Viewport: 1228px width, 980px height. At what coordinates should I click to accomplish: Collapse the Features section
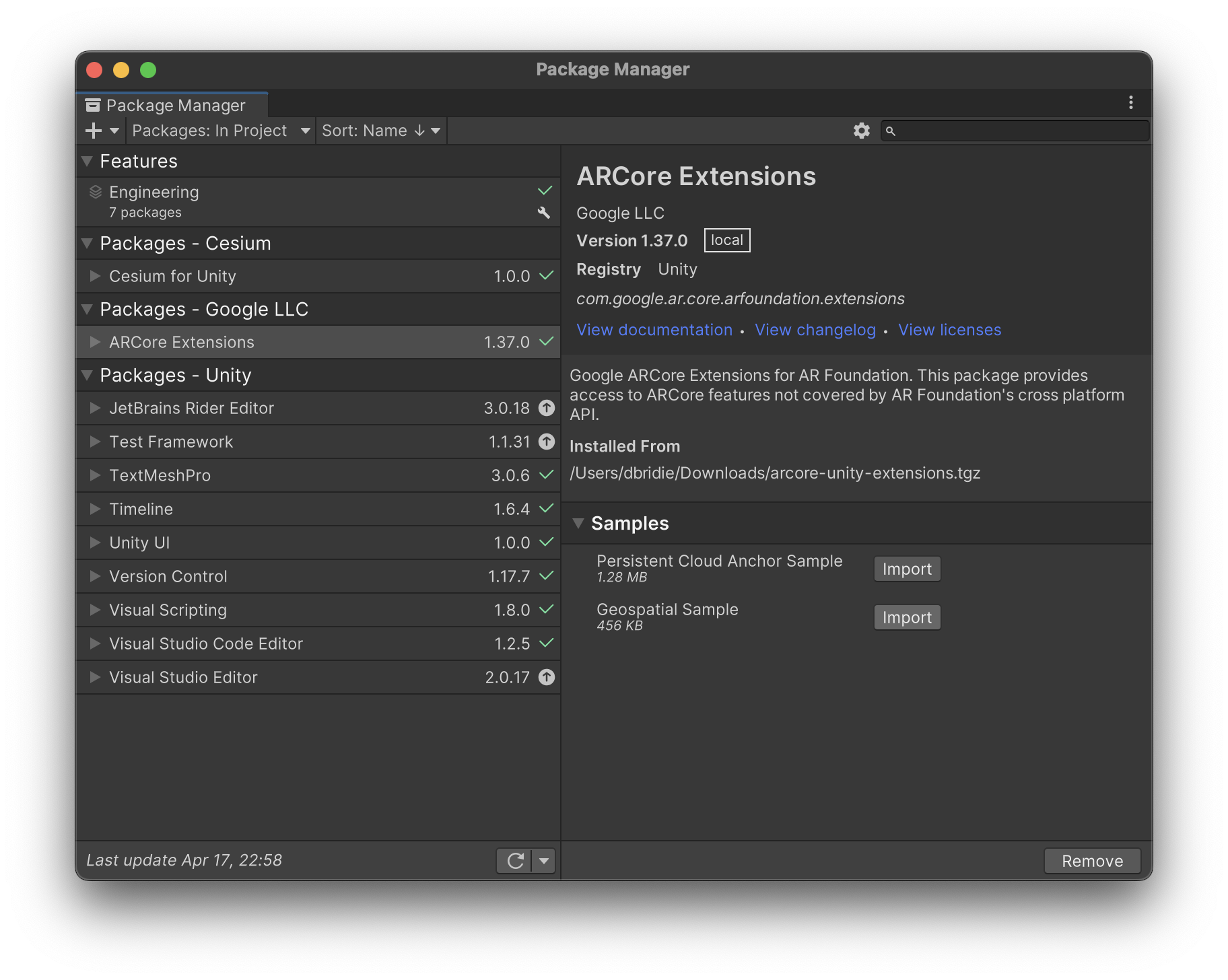tap(86, 161)
